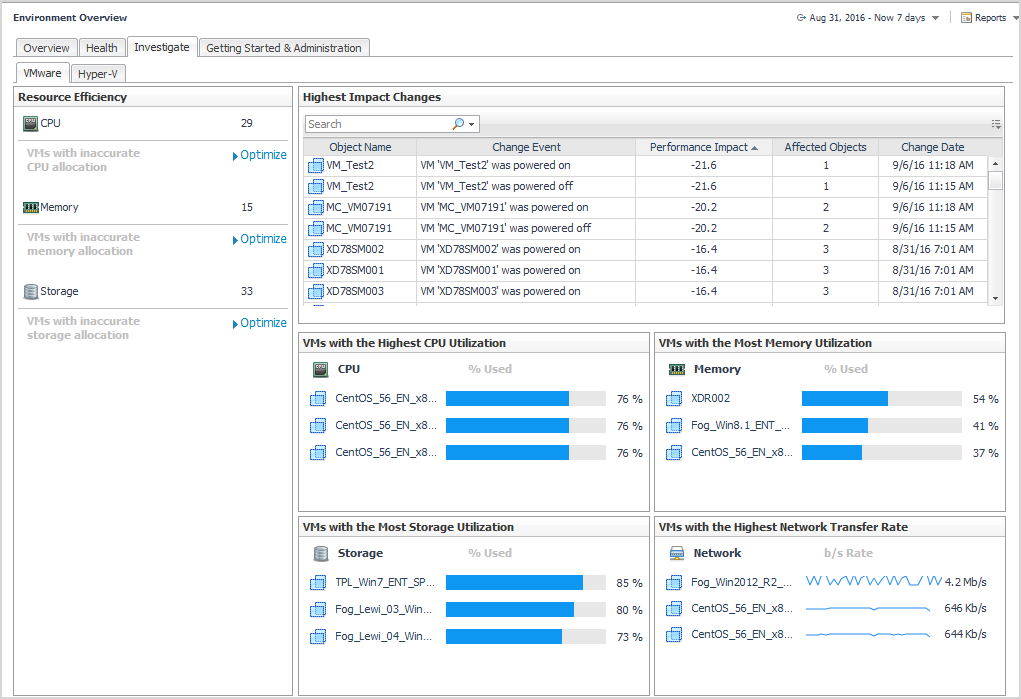The height and width of the screenshot is (699, 1021).
Task: Click the Memory icon in Resource Efficiency
Action: tap(30, 207)
